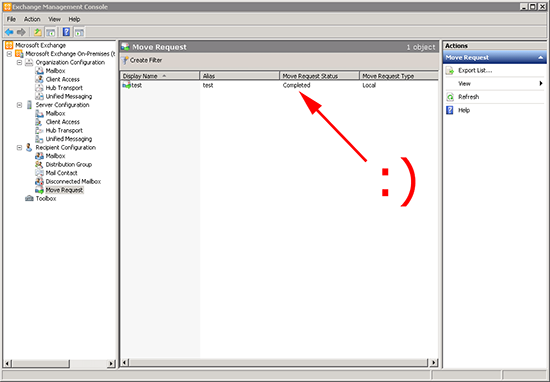Click the results pane horizontal scrollbar track
This screenshot has height=382, width=550.
279,362
